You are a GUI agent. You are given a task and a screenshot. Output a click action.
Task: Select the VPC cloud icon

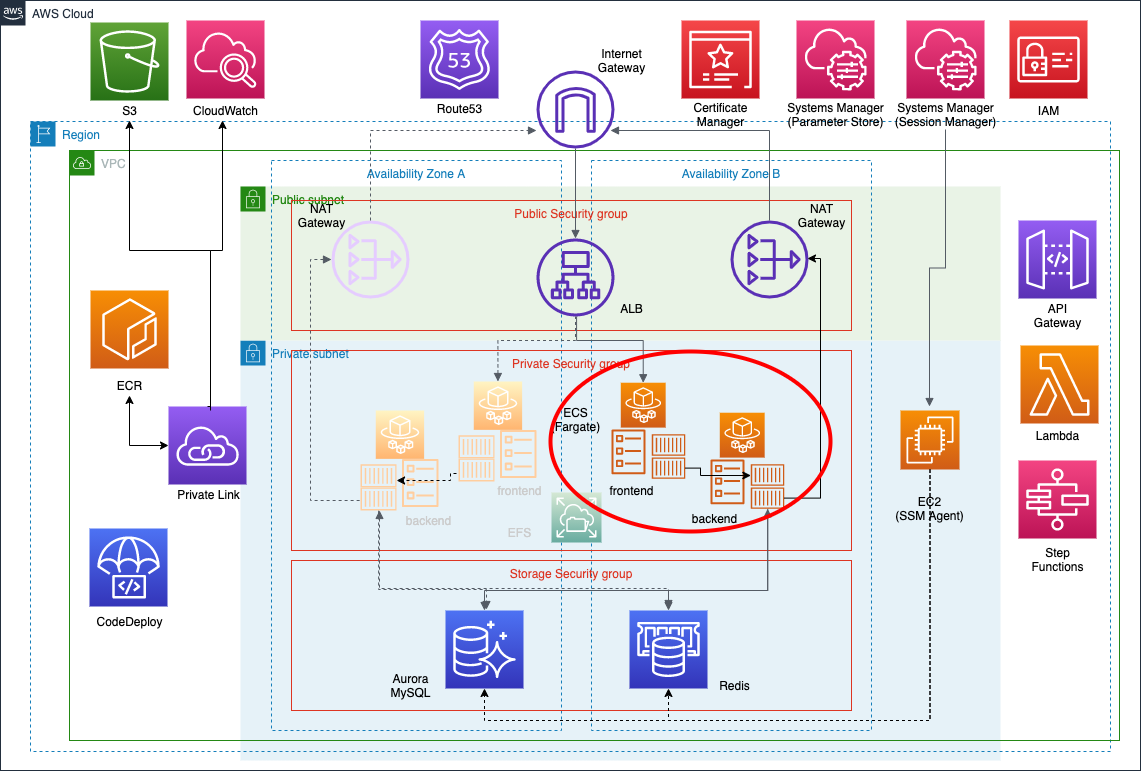pyautogui.click(x=82, y=163)
